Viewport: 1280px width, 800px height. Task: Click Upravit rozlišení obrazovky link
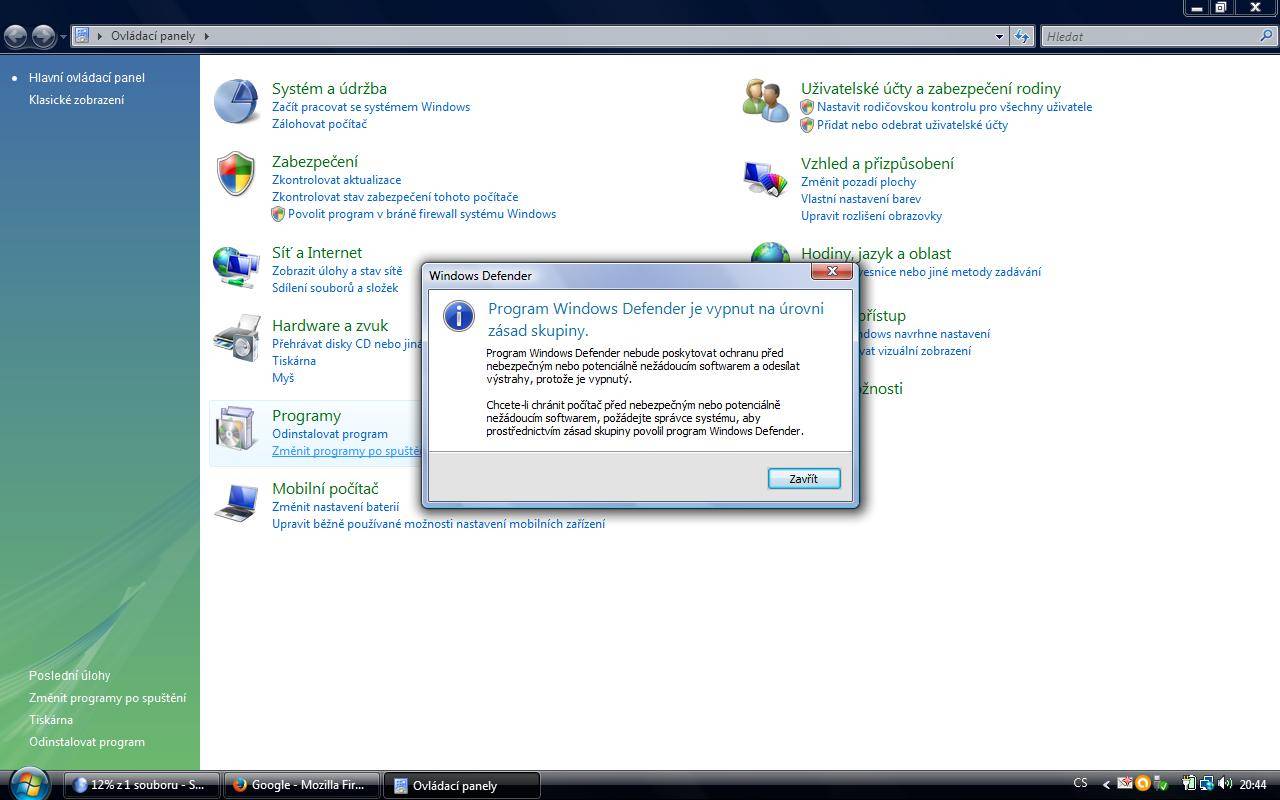tap(871, 216)
